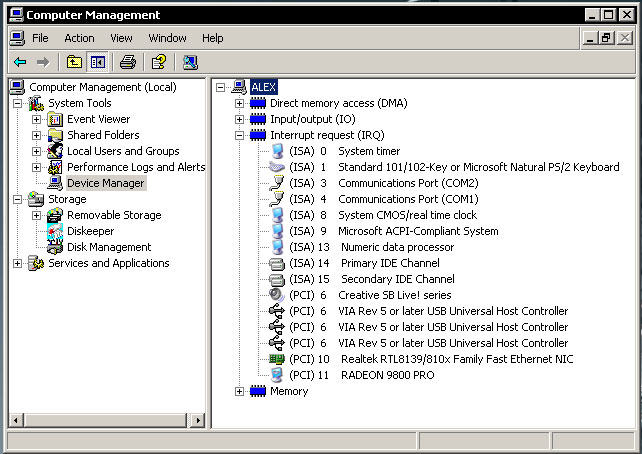Click the tree pane horizontal scrollbar thumb
This screenshot has width=642, height=454.
tap(106, 420)
